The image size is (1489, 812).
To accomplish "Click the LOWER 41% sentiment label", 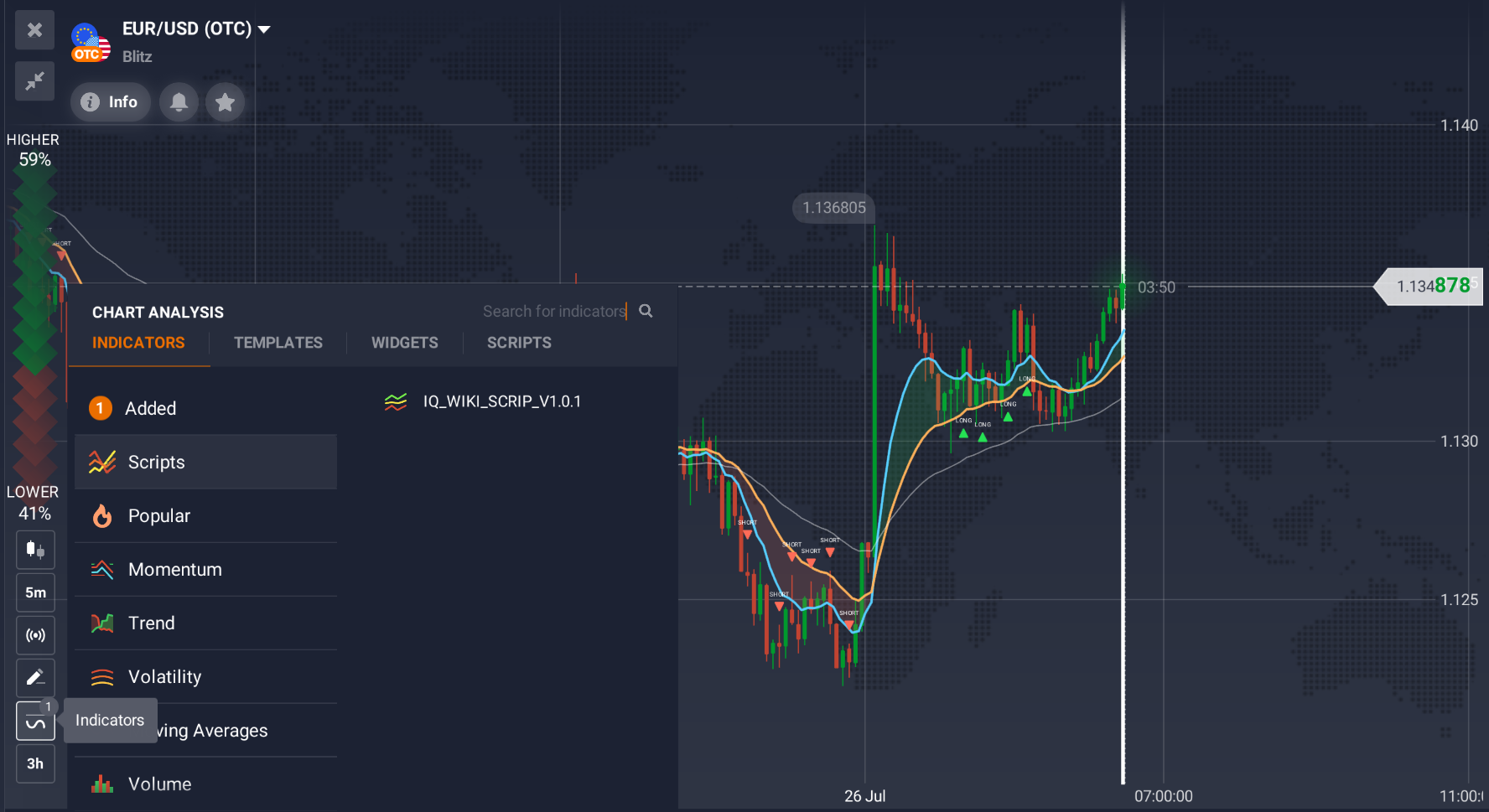I will (x=34, y=503).
